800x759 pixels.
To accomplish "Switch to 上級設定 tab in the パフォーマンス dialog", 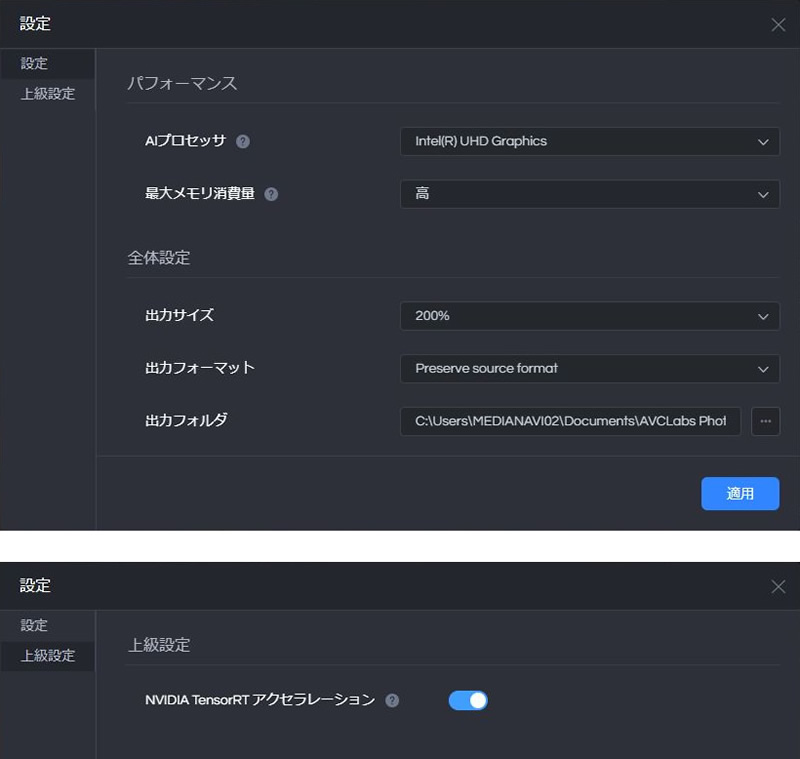I will click(x=47, y=94).
